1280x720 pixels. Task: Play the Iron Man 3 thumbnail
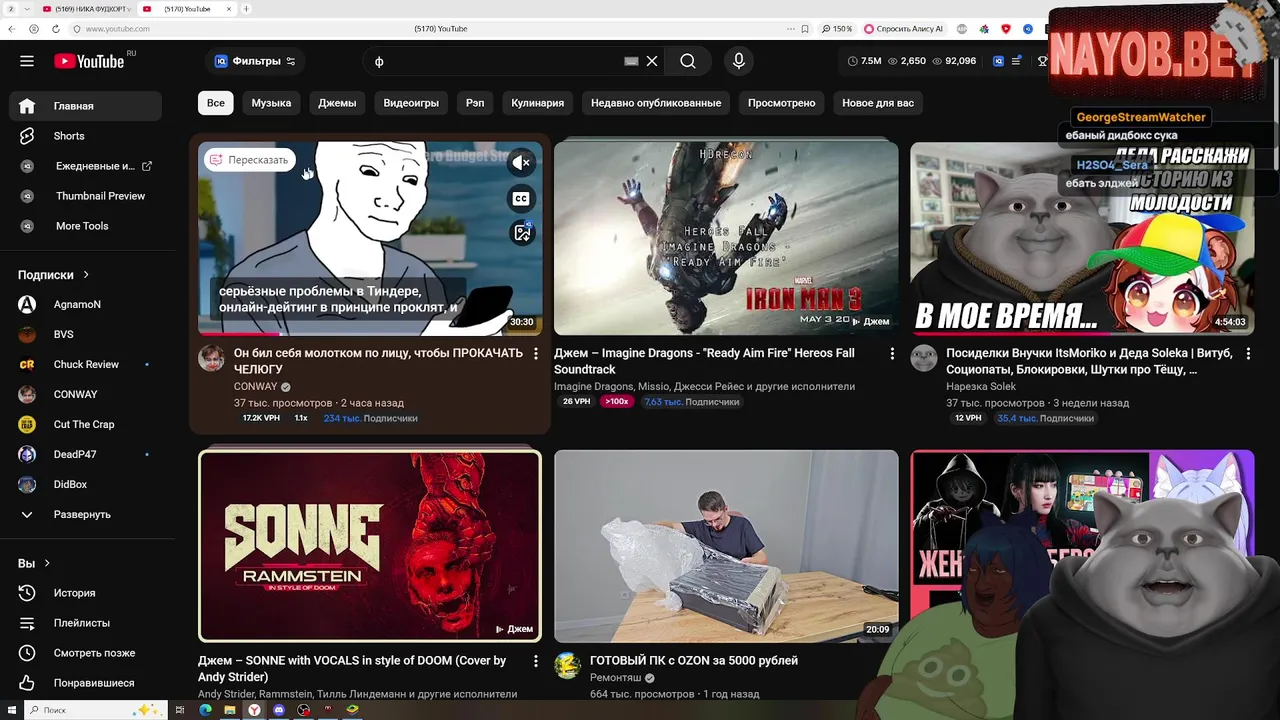pos(726,238)
